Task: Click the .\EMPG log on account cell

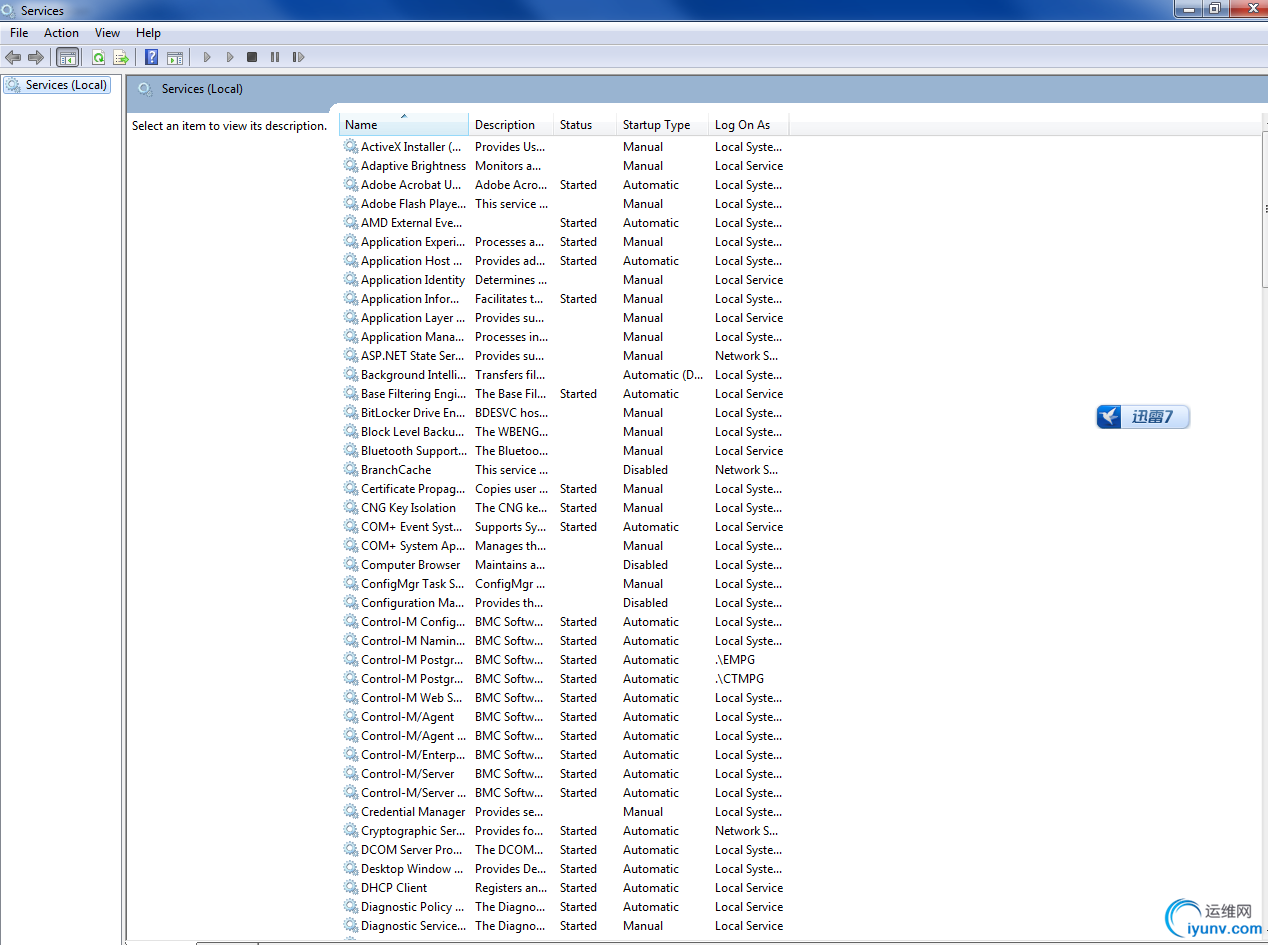Action: [735, 659]
